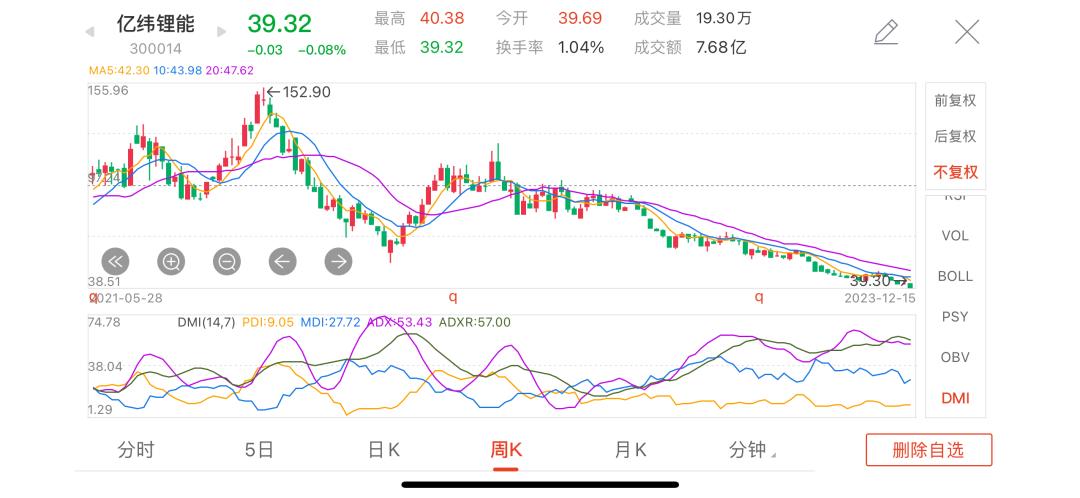Tap the ADXR:57.00 value
The height and width of the screenshot is (498, 1080).
[x=475, y=322]
